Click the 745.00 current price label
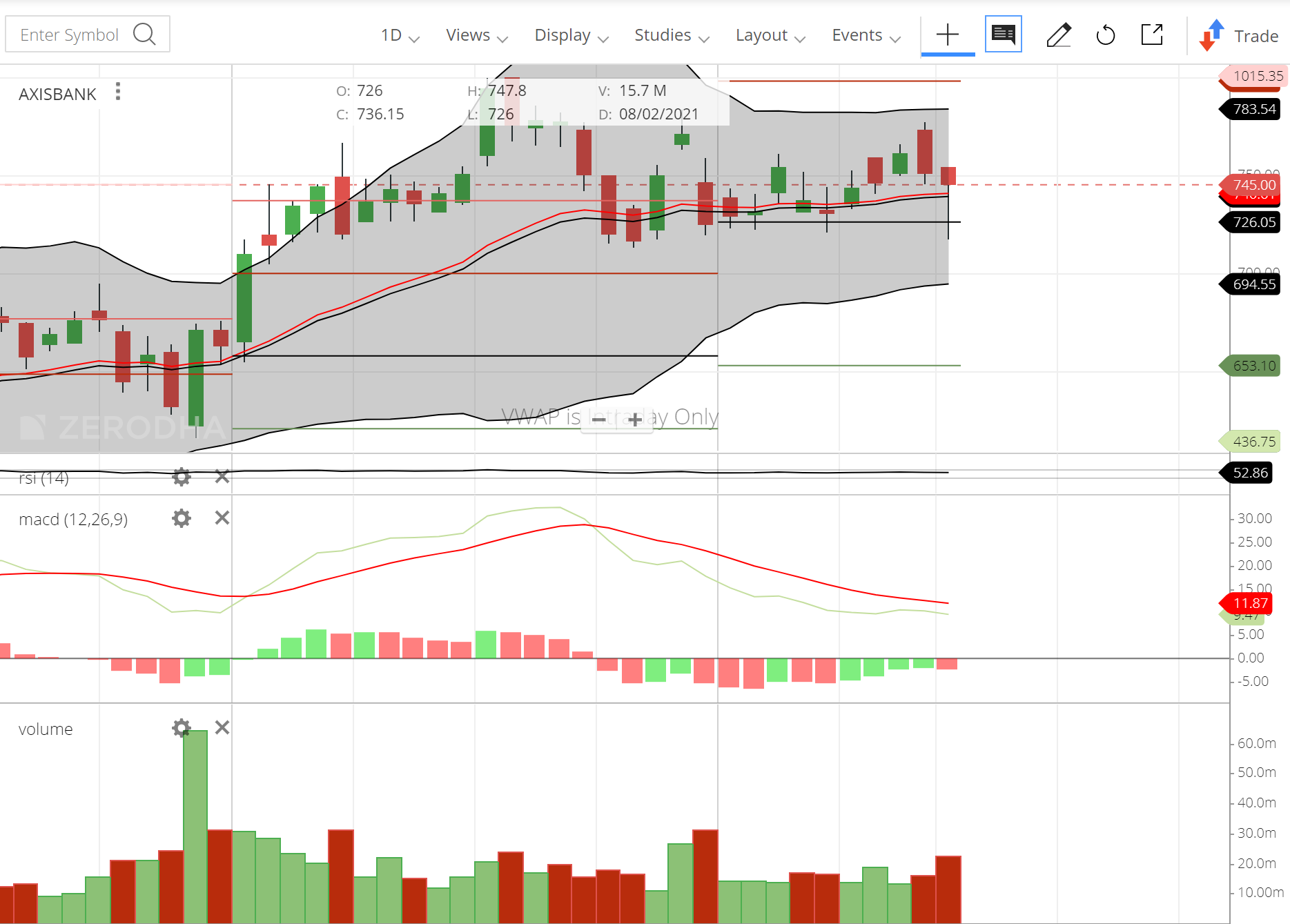Image resolution: width=1290 pixels, height=924 pixels. coord(1251,185)
